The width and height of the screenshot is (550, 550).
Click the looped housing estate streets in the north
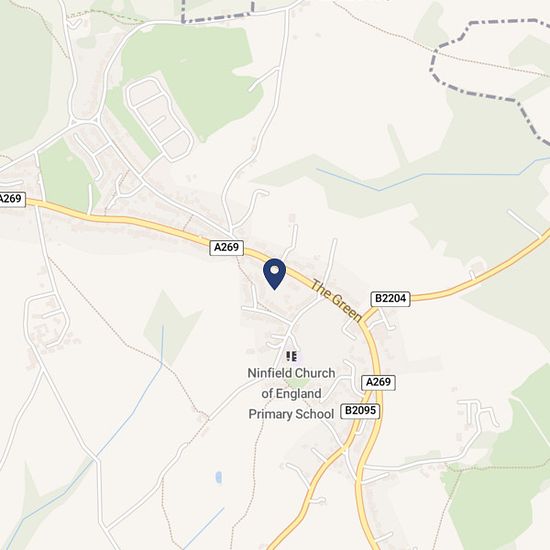(160, 120)
